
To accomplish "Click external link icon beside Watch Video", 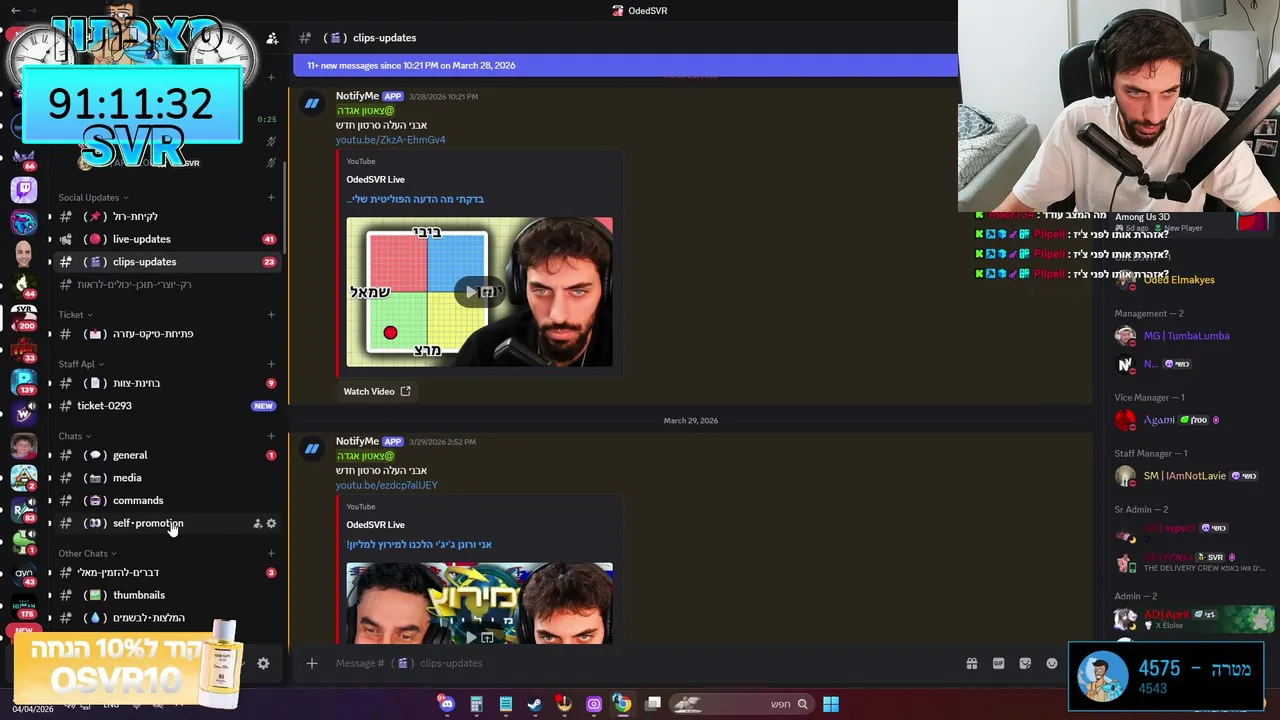I will (x=405, y=391).
